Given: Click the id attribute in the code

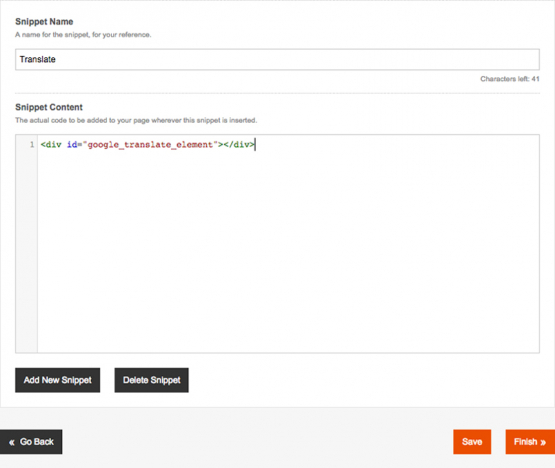Looking at the screenshot, I should pos(72,144).
